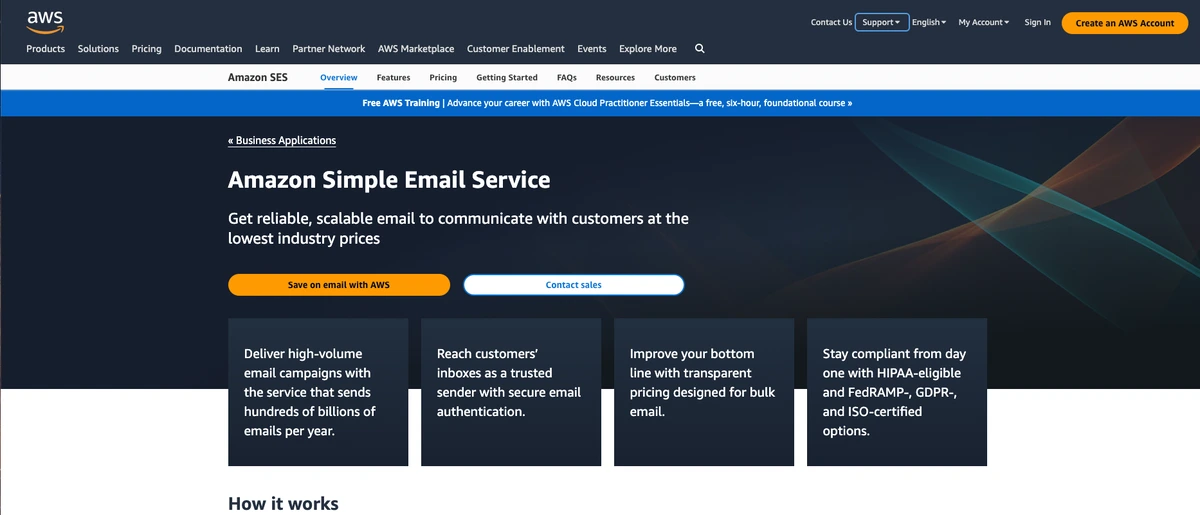Go to the Pricing top menu item
This screenshot has width=1200, height=515.
coord(146,48)
